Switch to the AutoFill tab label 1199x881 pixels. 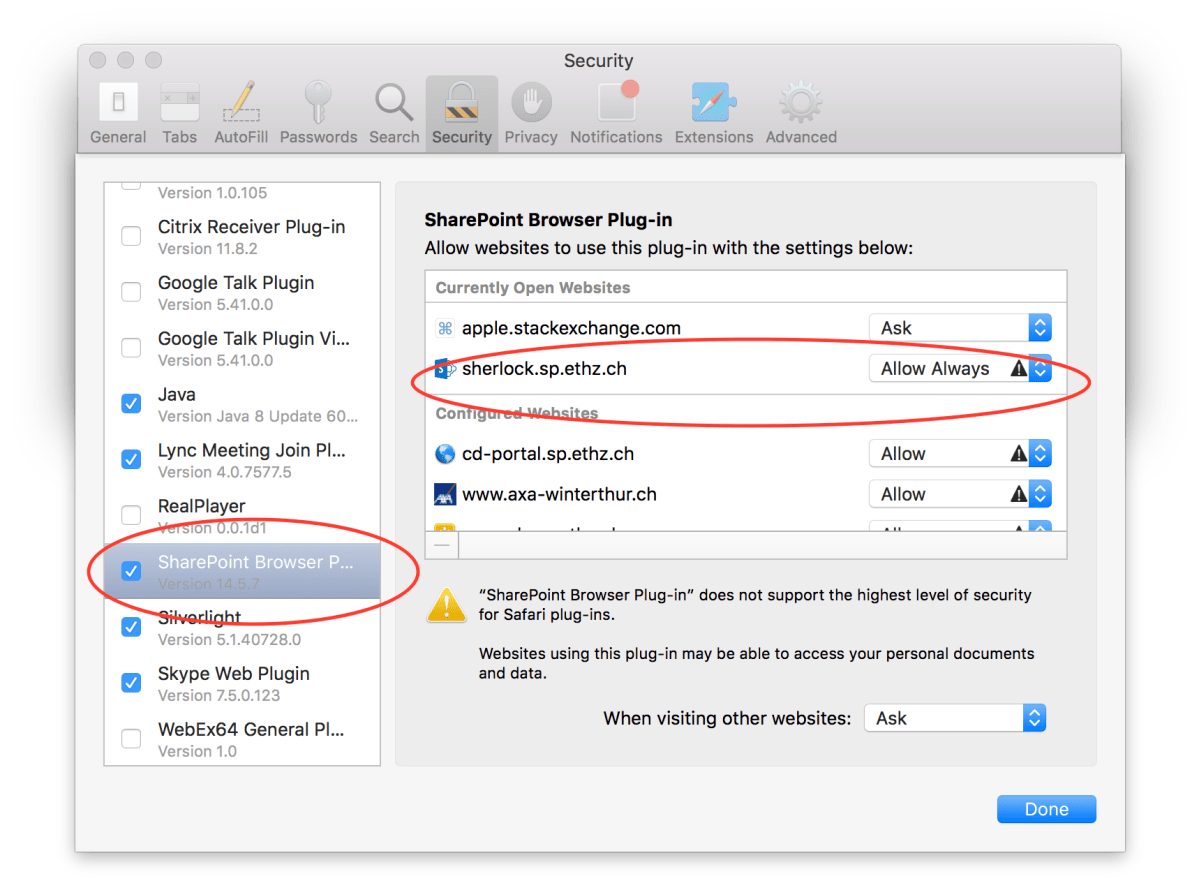(x=241, y=137)
